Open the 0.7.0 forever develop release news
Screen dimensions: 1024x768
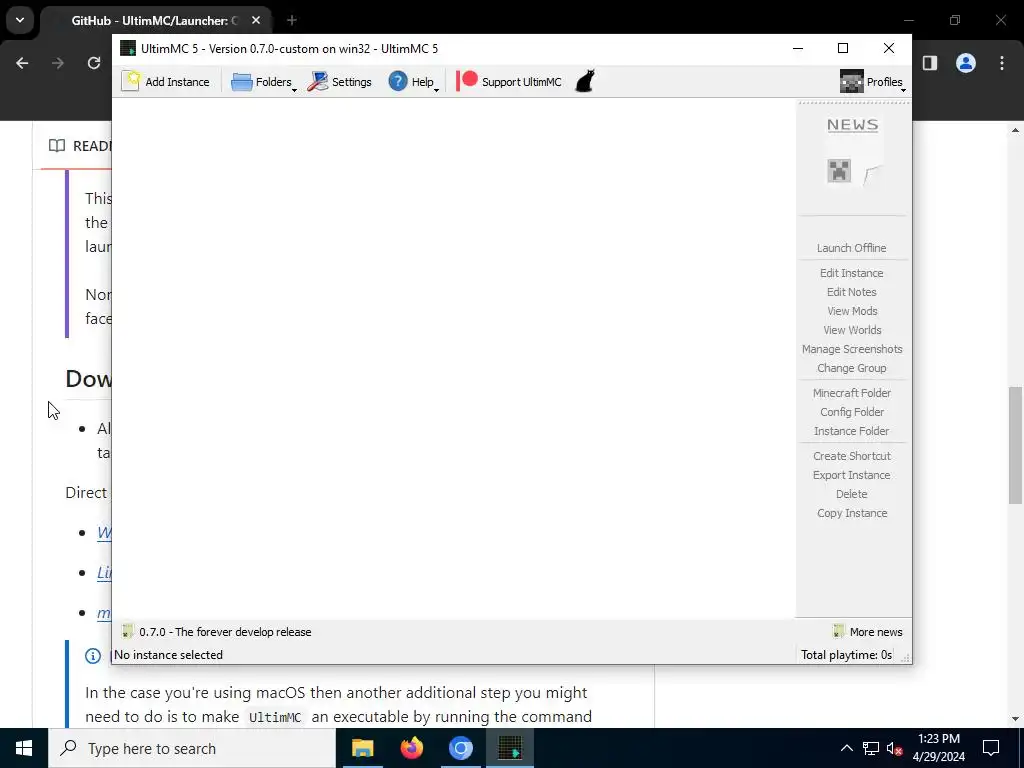225,632
